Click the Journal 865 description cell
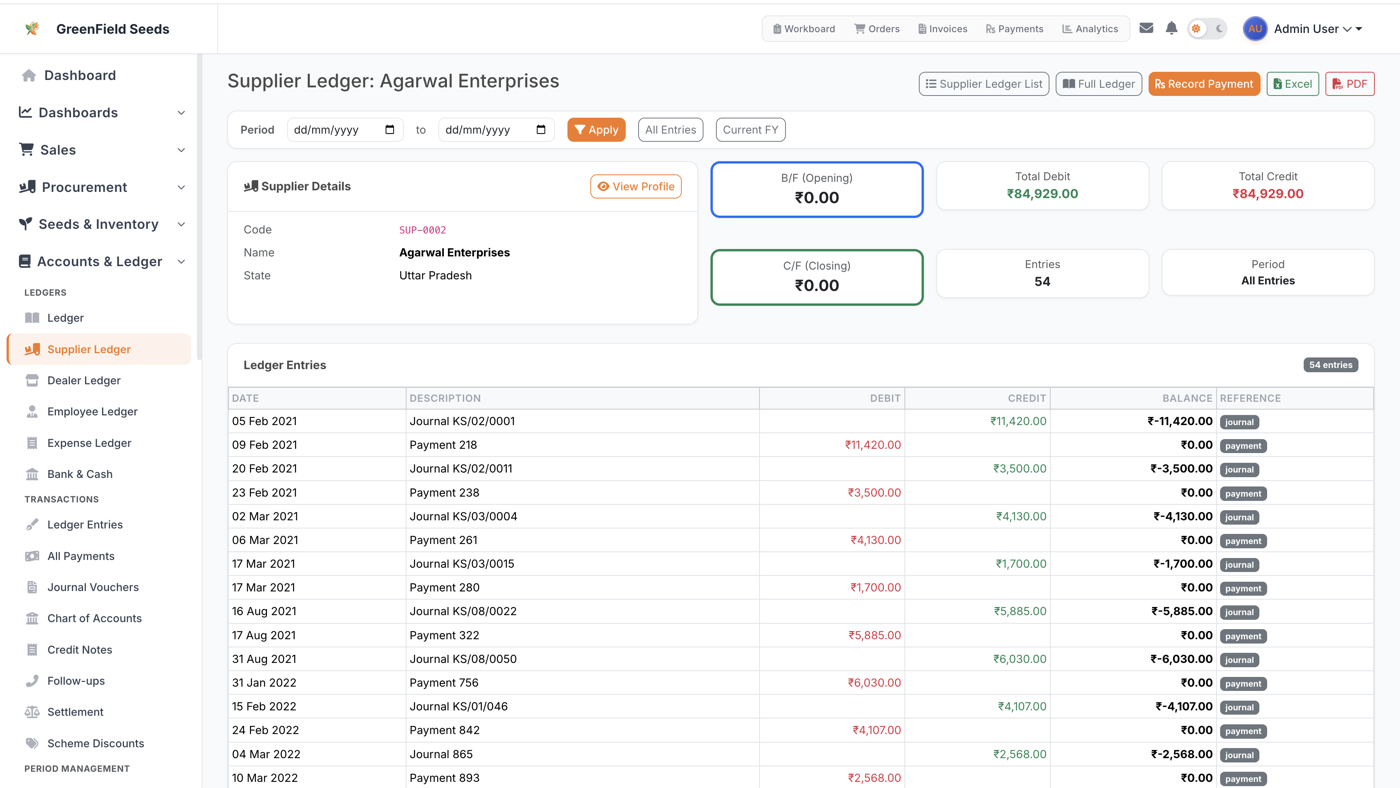 coord(582,754)
